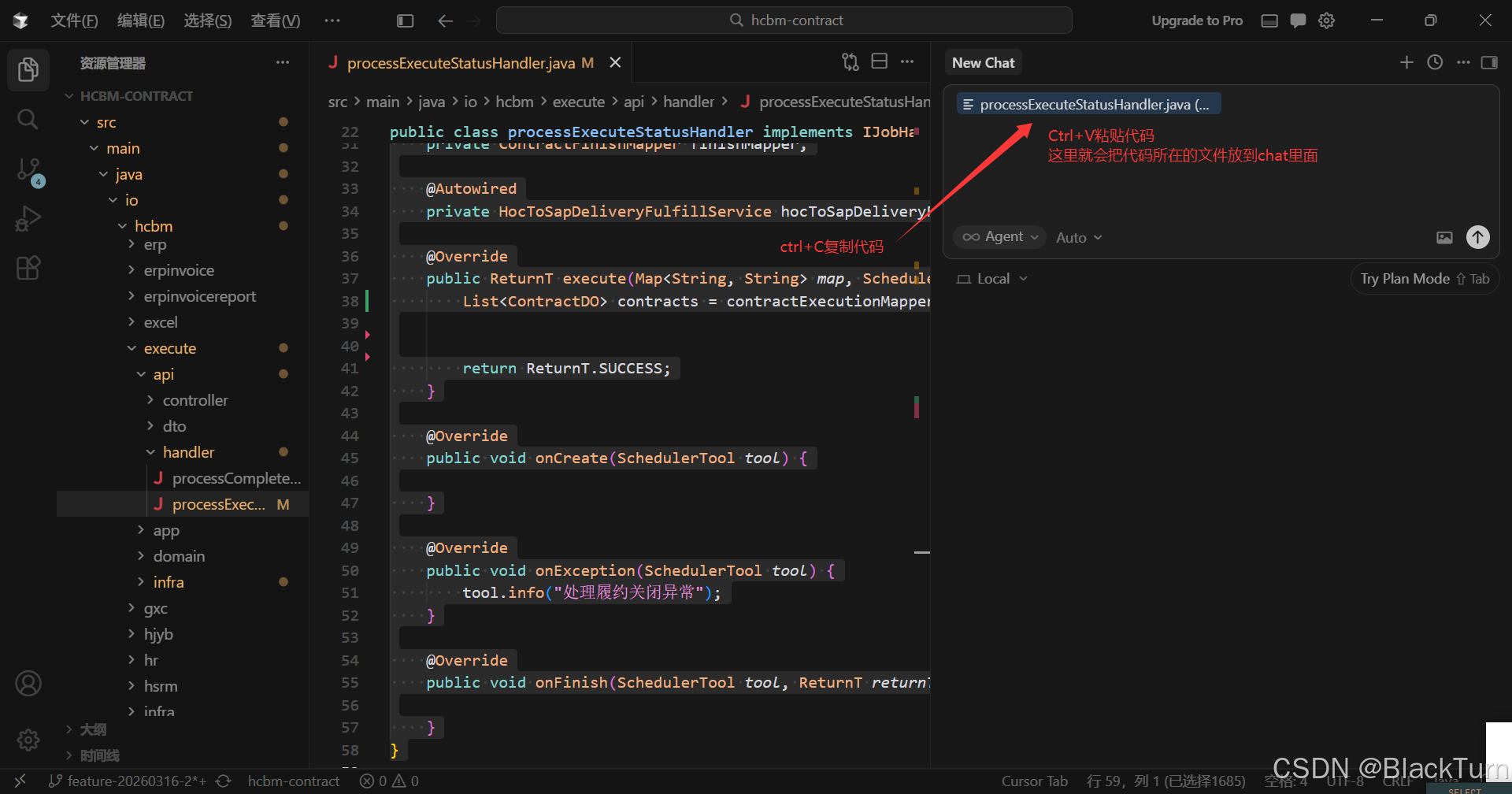Toggle chat panel position icon
This screenshot has width=1512, height=794.
1489,62
